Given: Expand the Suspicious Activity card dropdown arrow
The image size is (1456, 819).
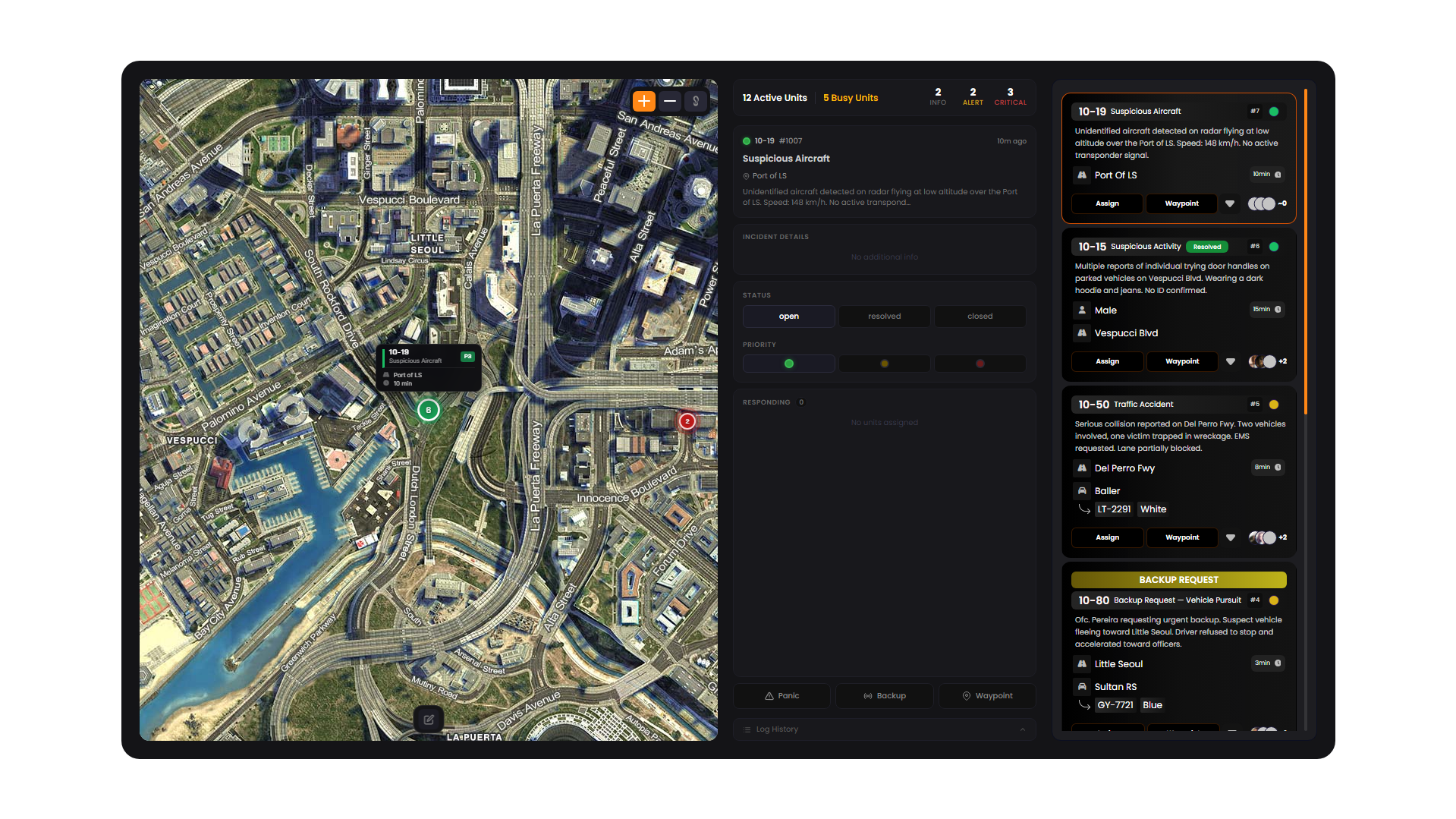Looking at the screenshot, I should click(x=1230, y=361).
